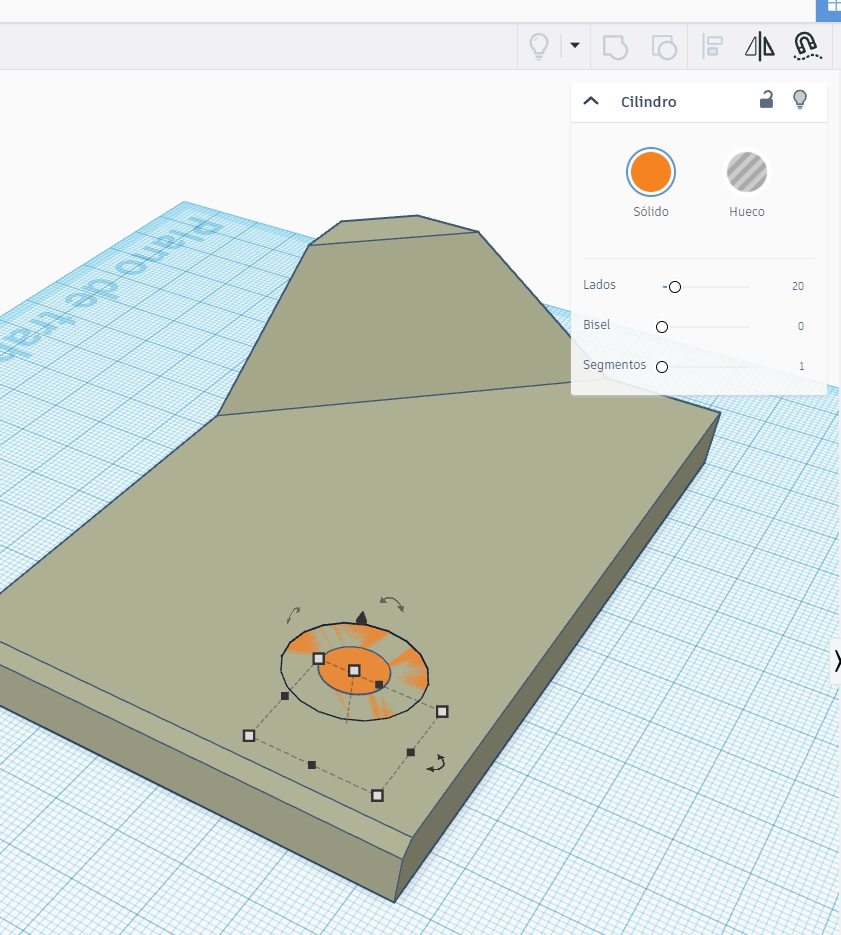Image resolution: width=841 pixels, height=935 pixels.
Task: Click the blue grid icon at top right
Action: (830, 8)
